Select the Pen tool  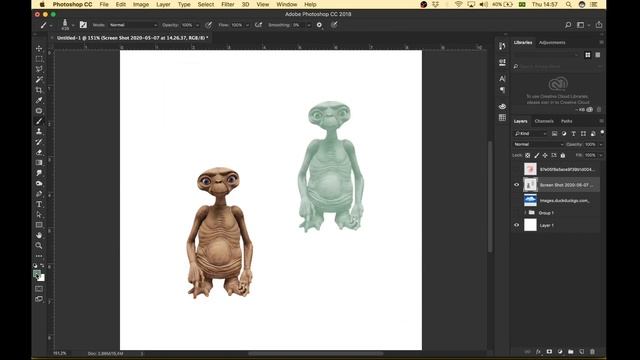[x=39, y=194]
